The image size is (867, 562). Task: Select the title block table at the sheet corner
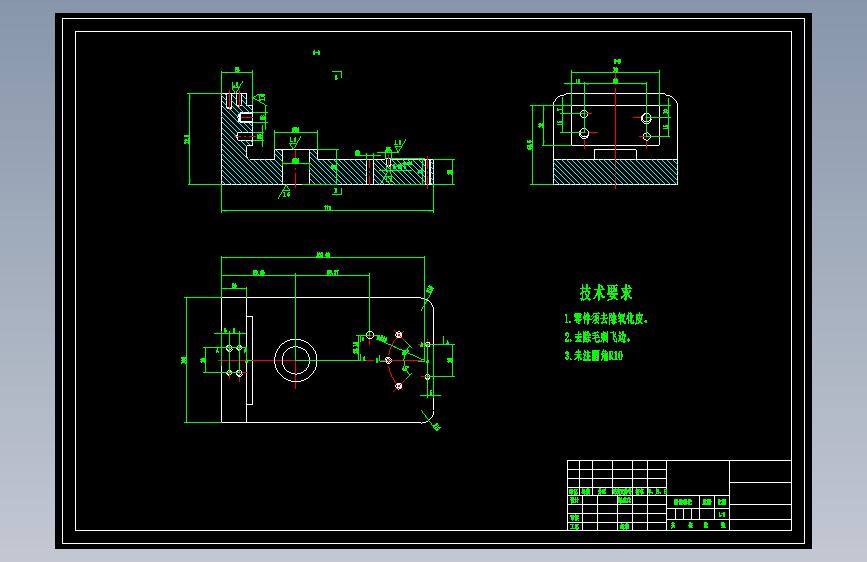click(679, 495)
